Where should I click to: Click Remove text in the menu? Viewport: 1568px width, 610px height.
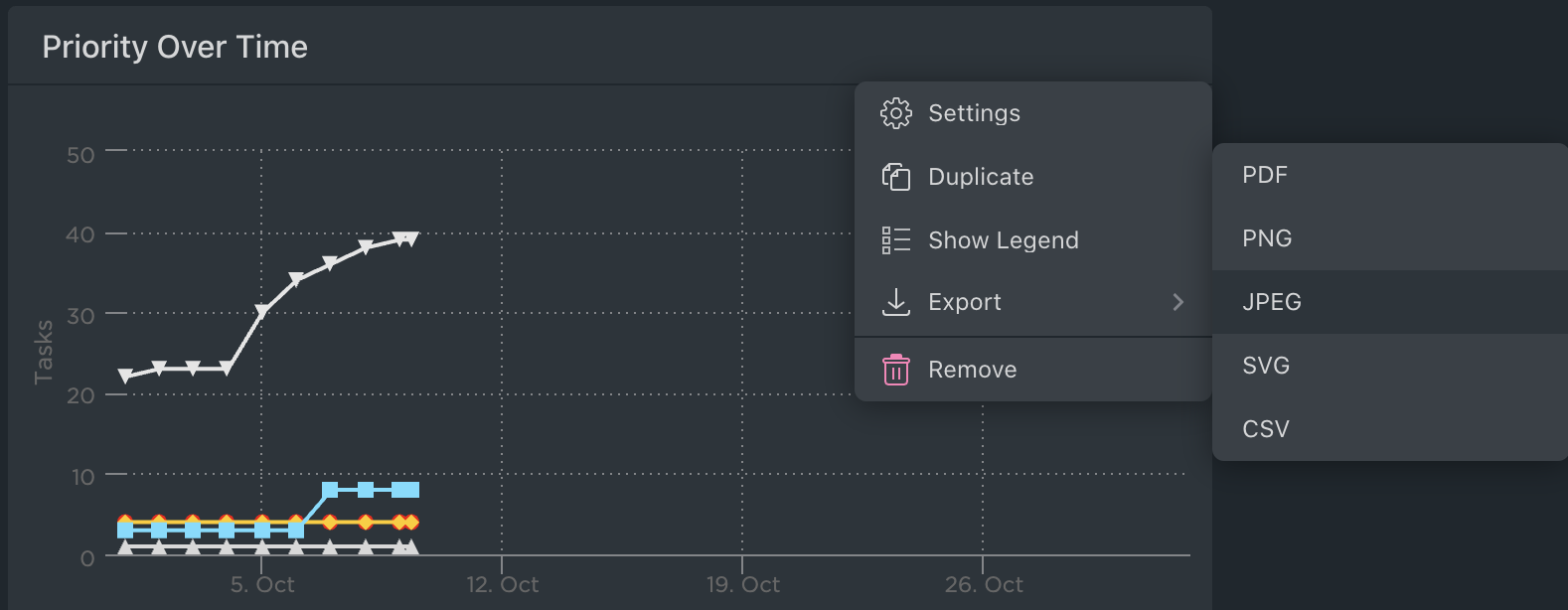pyautogui.click(x=972, y=370)
